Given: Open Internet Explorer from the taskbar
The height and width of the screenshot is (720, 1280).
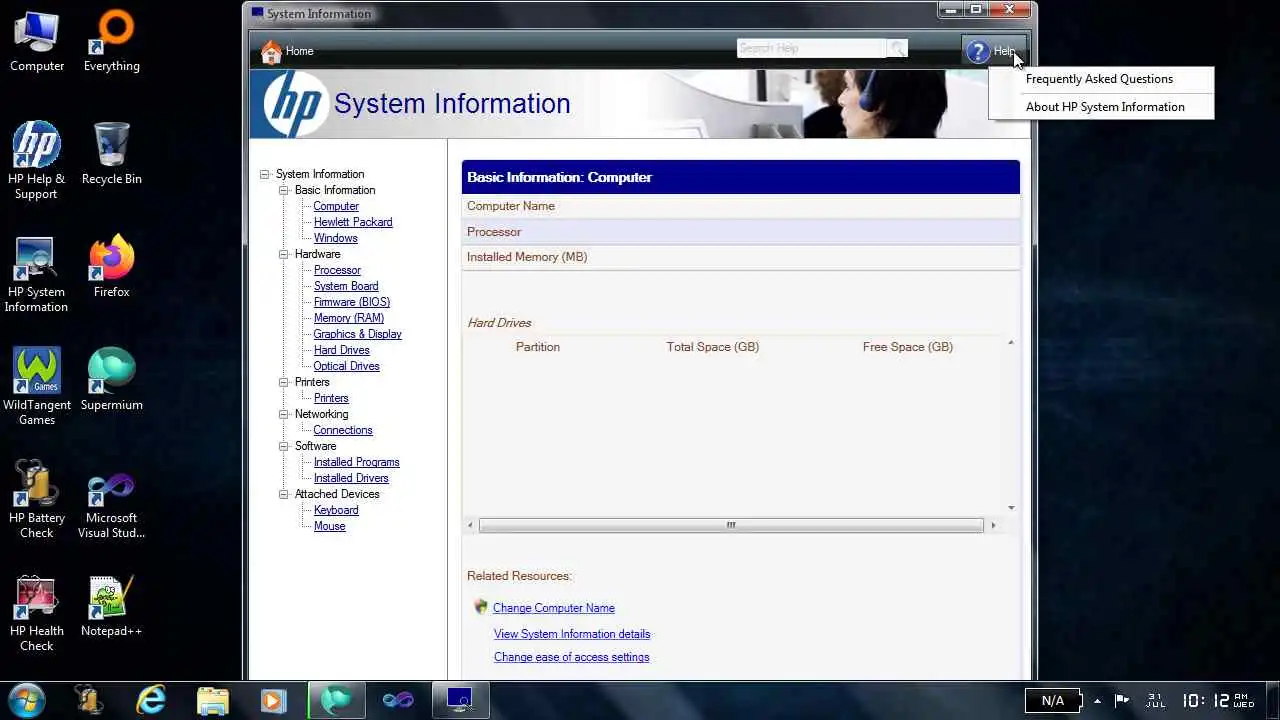Looking at the screenshot, I should coord(151,700).
